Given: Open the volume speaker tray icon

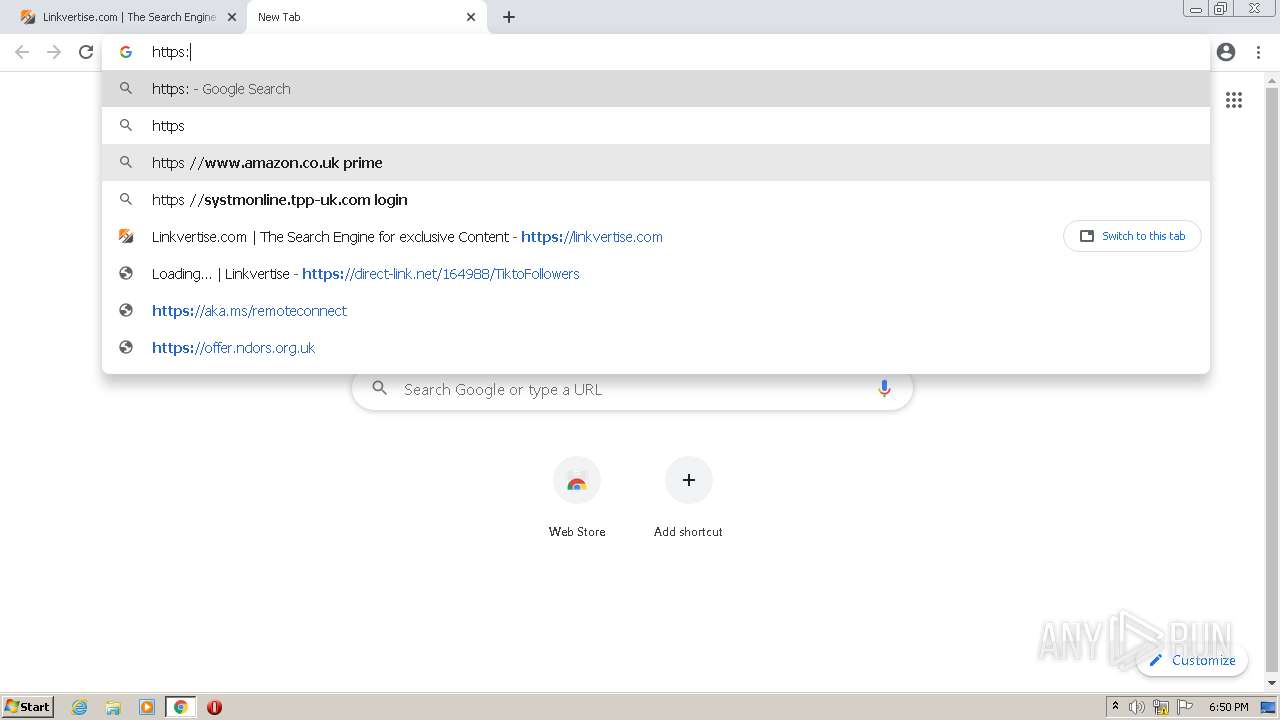Looking at the screenshot, I should click(x=1137, y=707).
